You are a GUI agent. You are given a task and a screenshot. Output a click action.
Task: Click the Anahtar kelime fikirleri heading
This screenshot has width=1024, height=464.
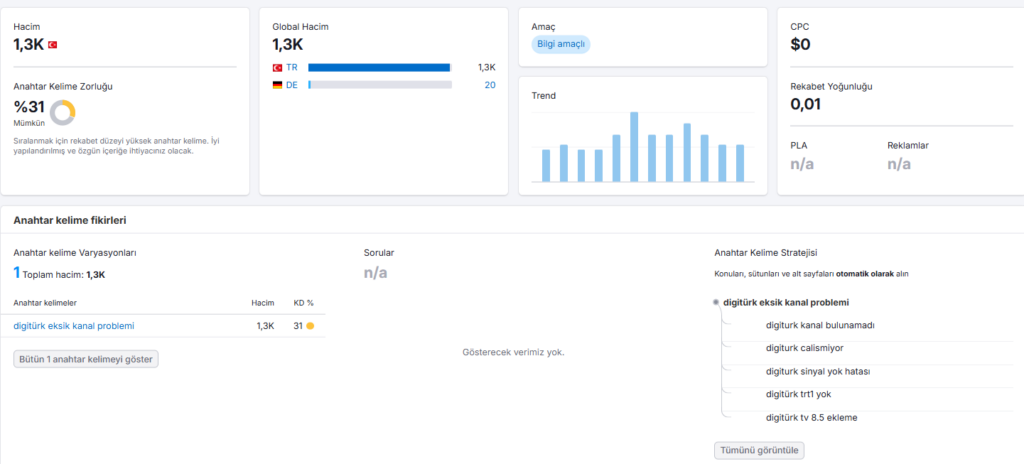pyautogui.click(x=70, y=220)
